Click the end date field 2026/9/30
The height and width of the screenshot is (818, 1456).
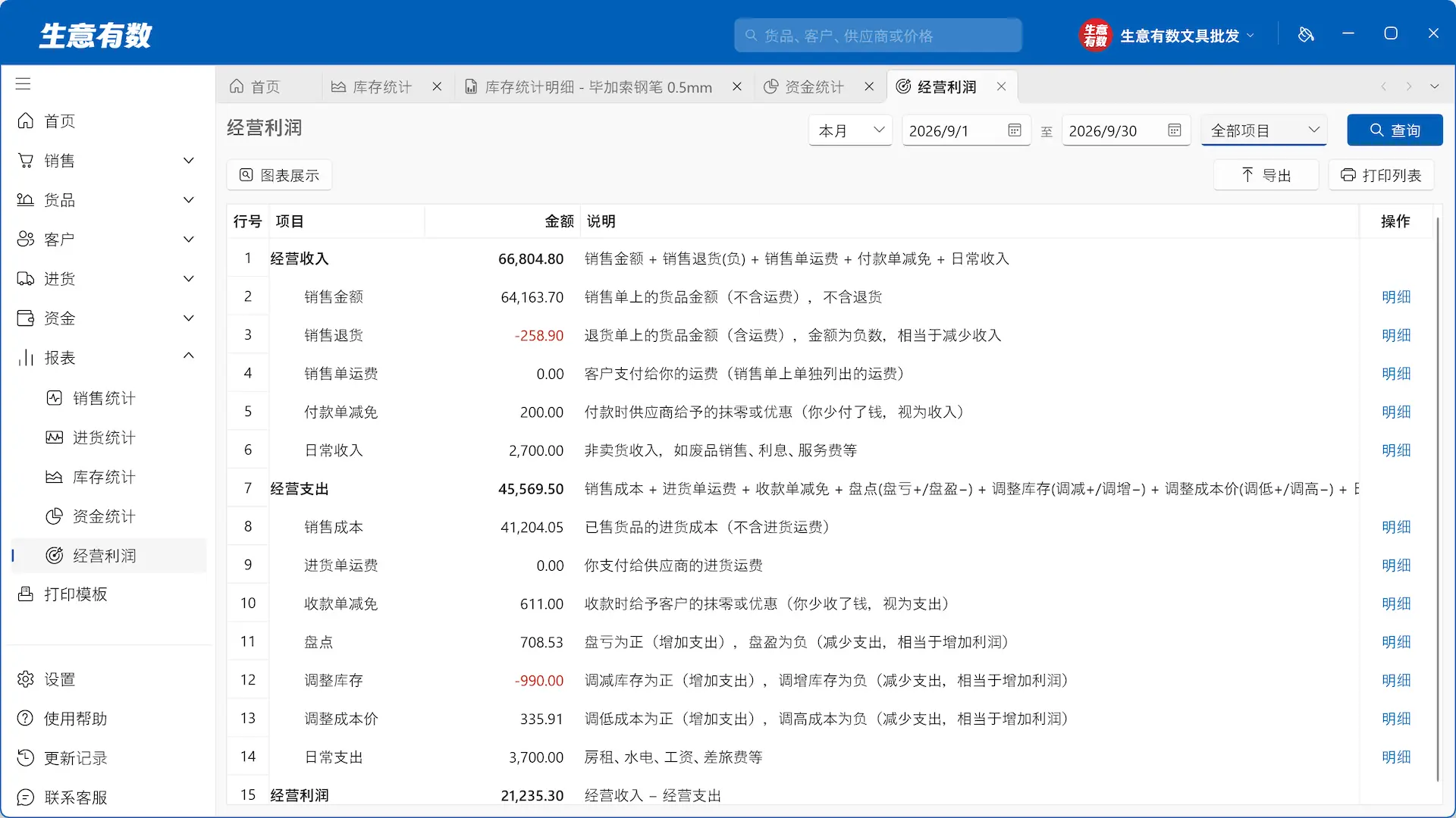point(1126,130)
